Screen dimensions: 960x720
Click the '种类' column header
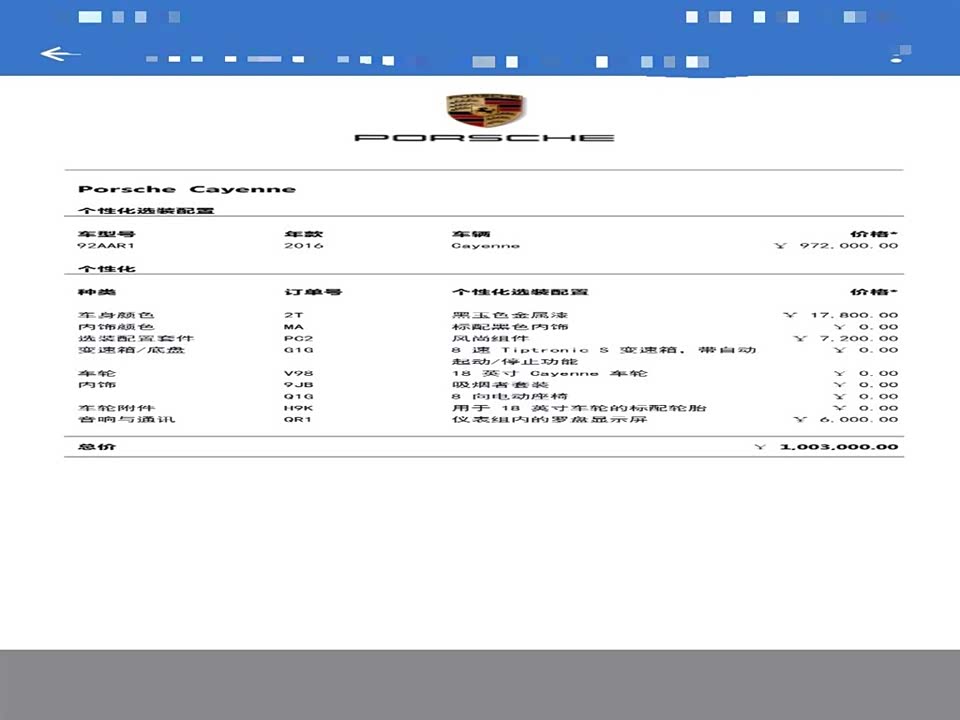[x=97, y=291]
